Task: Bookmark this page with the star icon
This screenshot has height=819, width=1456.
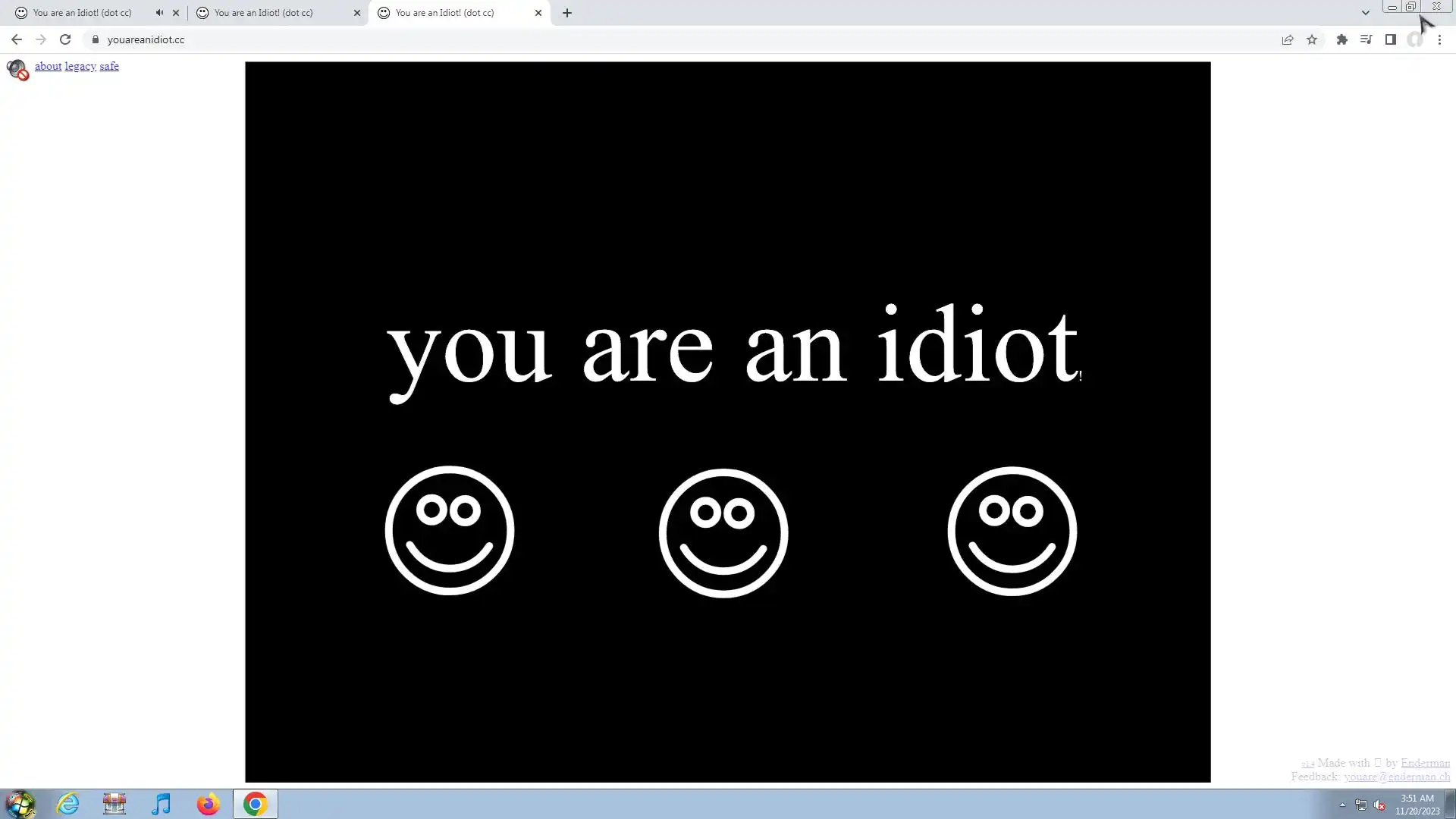Action: (x=1312, y=39)
